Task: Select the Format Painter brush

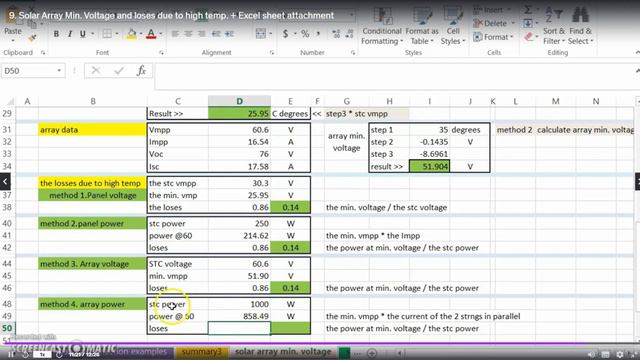Action: click(33, 38)
